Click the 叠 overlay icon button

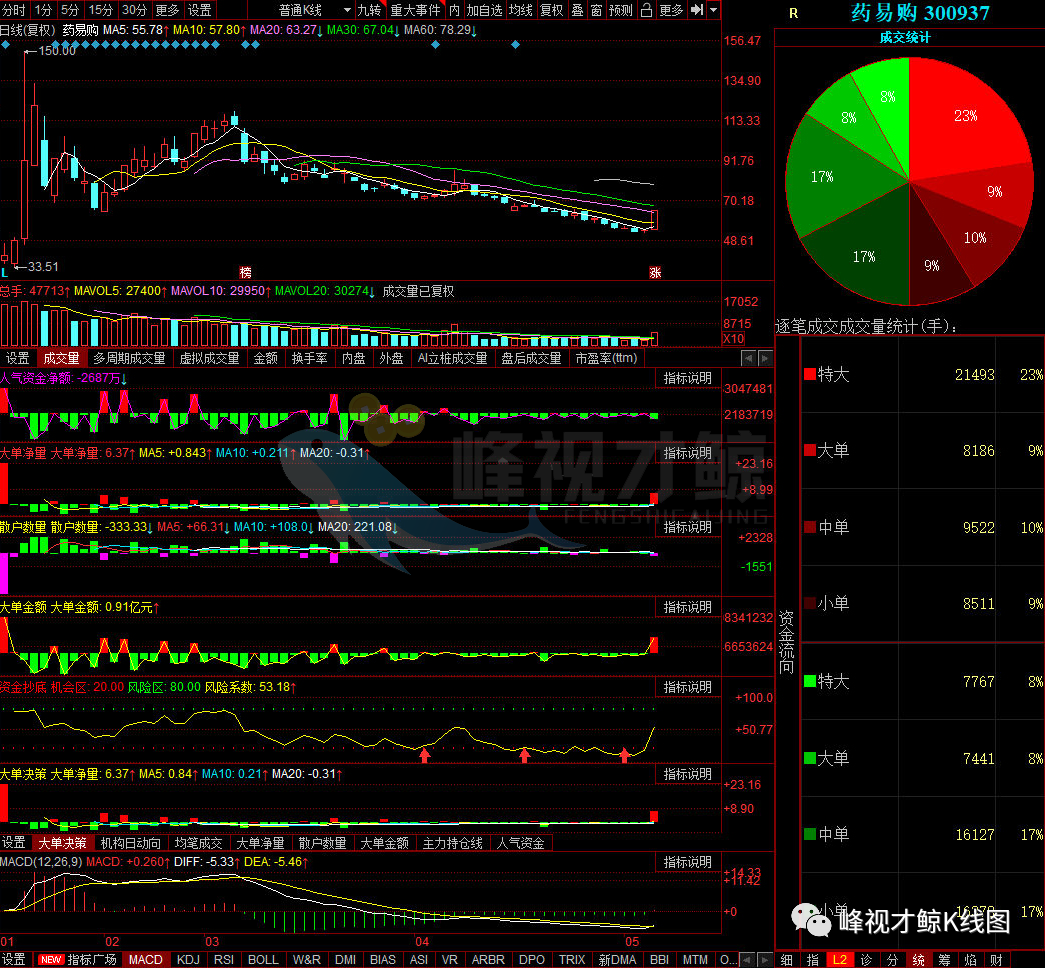coord(578,10)
